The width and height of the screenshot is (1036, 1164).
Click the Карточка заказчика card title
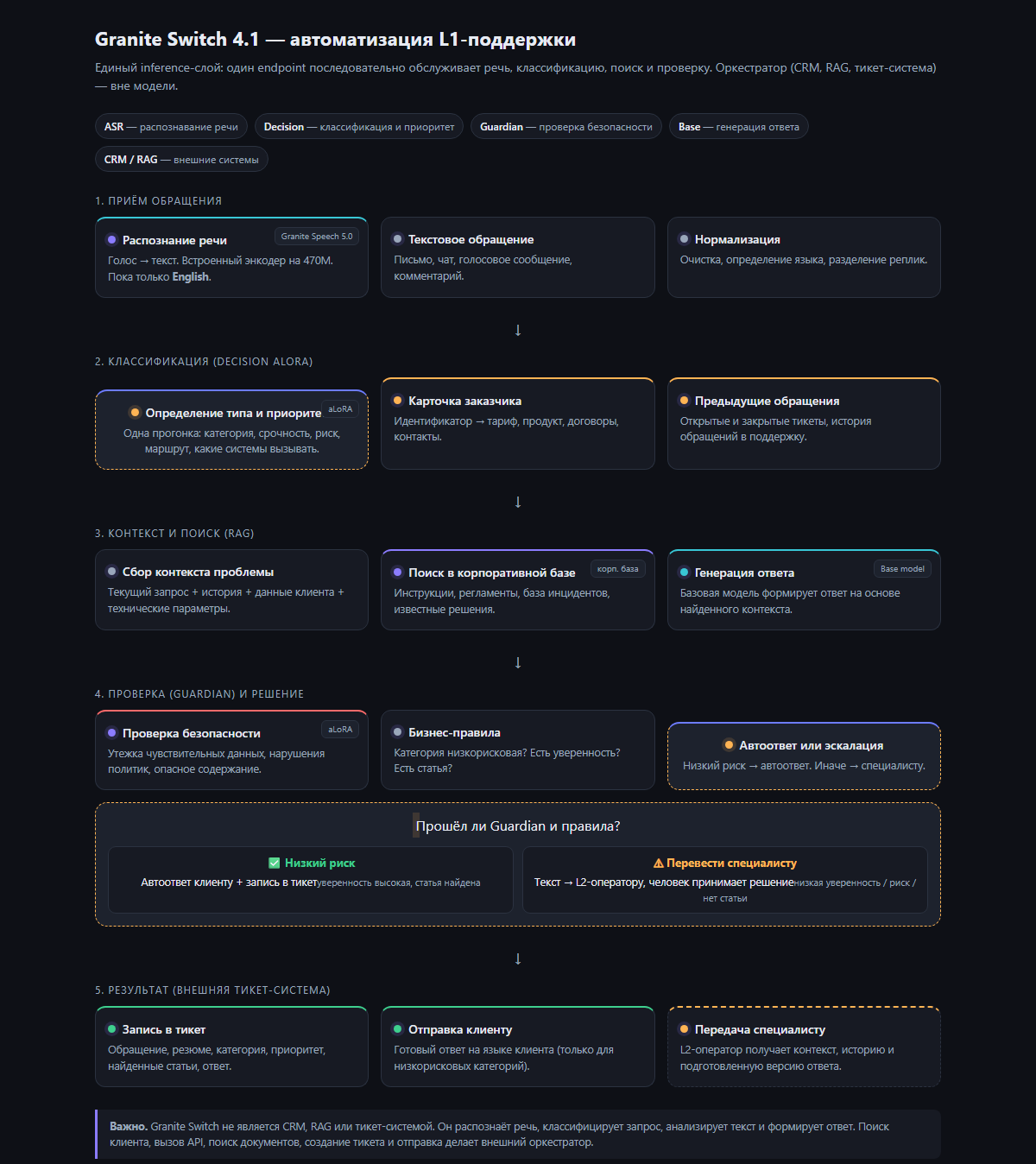(x=464, y=401)
